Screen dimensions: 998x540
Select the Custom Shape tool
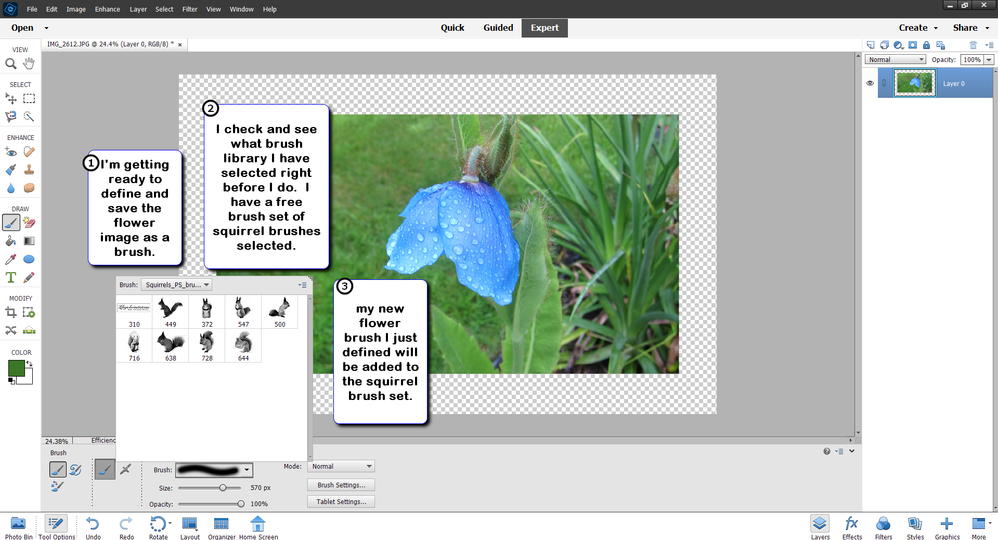[x=29, y=259]
